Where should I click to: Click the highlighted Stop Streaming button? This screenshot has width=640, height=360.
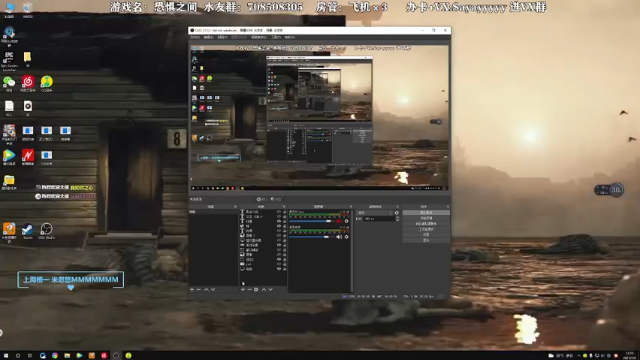point(426,213)
